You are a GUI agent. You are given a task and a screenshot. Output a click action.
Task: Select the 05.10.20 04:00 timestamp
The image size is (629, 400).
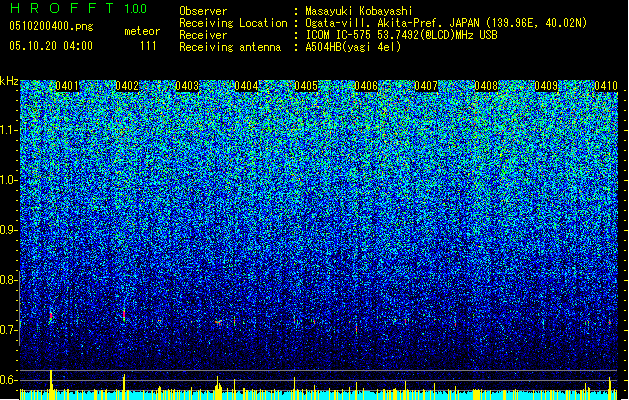tap(50, 45)
